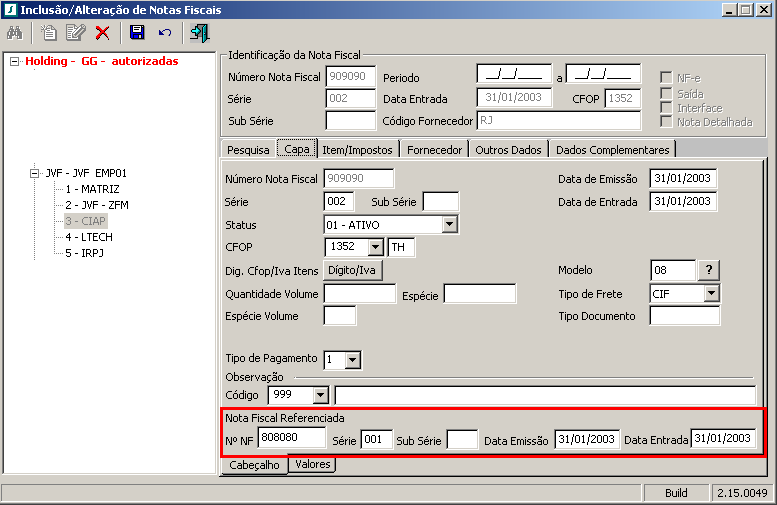Open the Dados Complementares tab
Image resolution: width=777 pixels, height=505 pixels.
[612, 149]
